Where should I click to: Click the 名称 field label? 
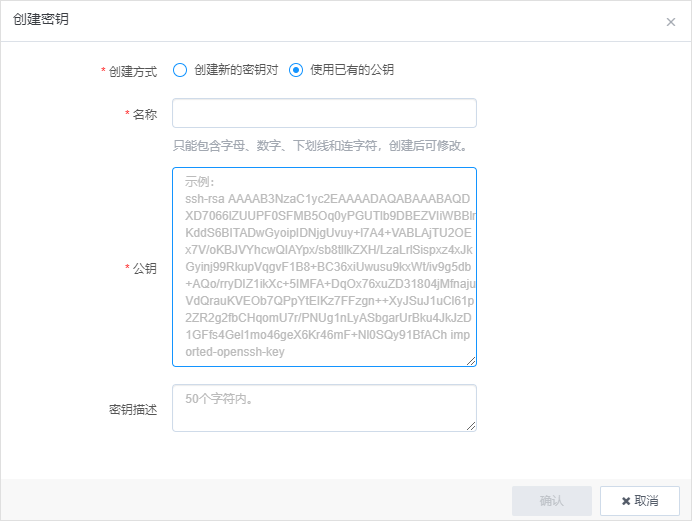tap(145, 114)
